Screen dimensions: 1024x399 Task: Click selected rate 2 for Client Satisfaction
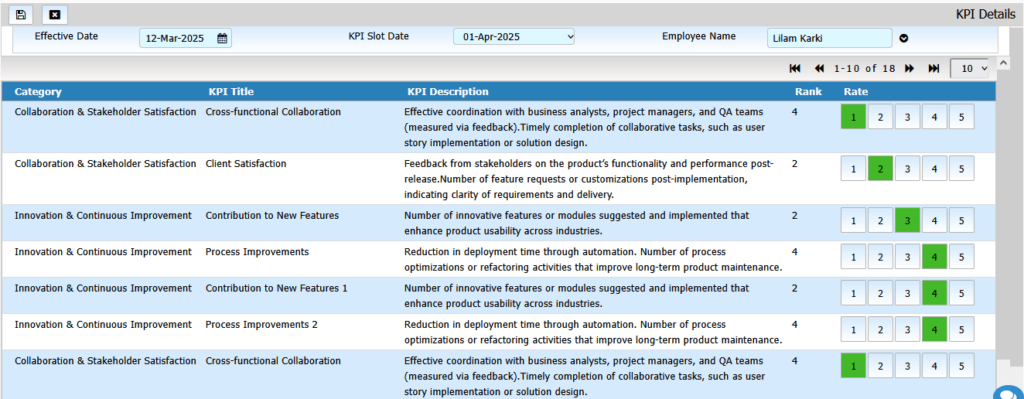pos(880,168)
